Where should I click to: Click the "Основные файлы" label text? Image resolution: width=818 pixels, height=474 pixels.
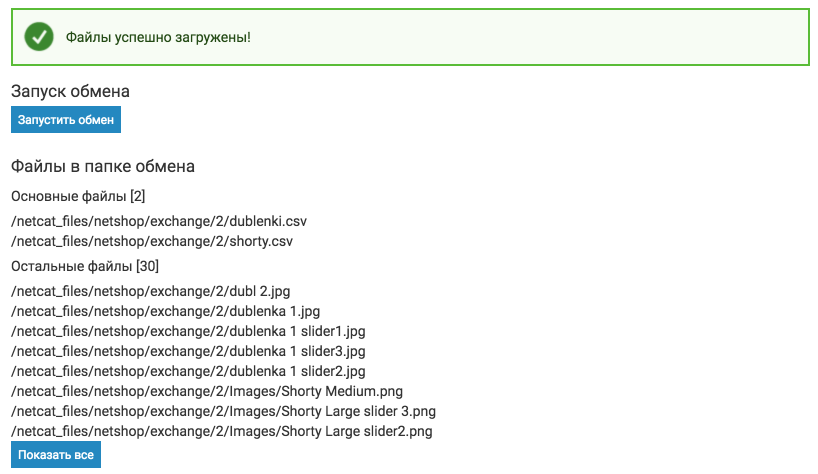coord(68,195)
